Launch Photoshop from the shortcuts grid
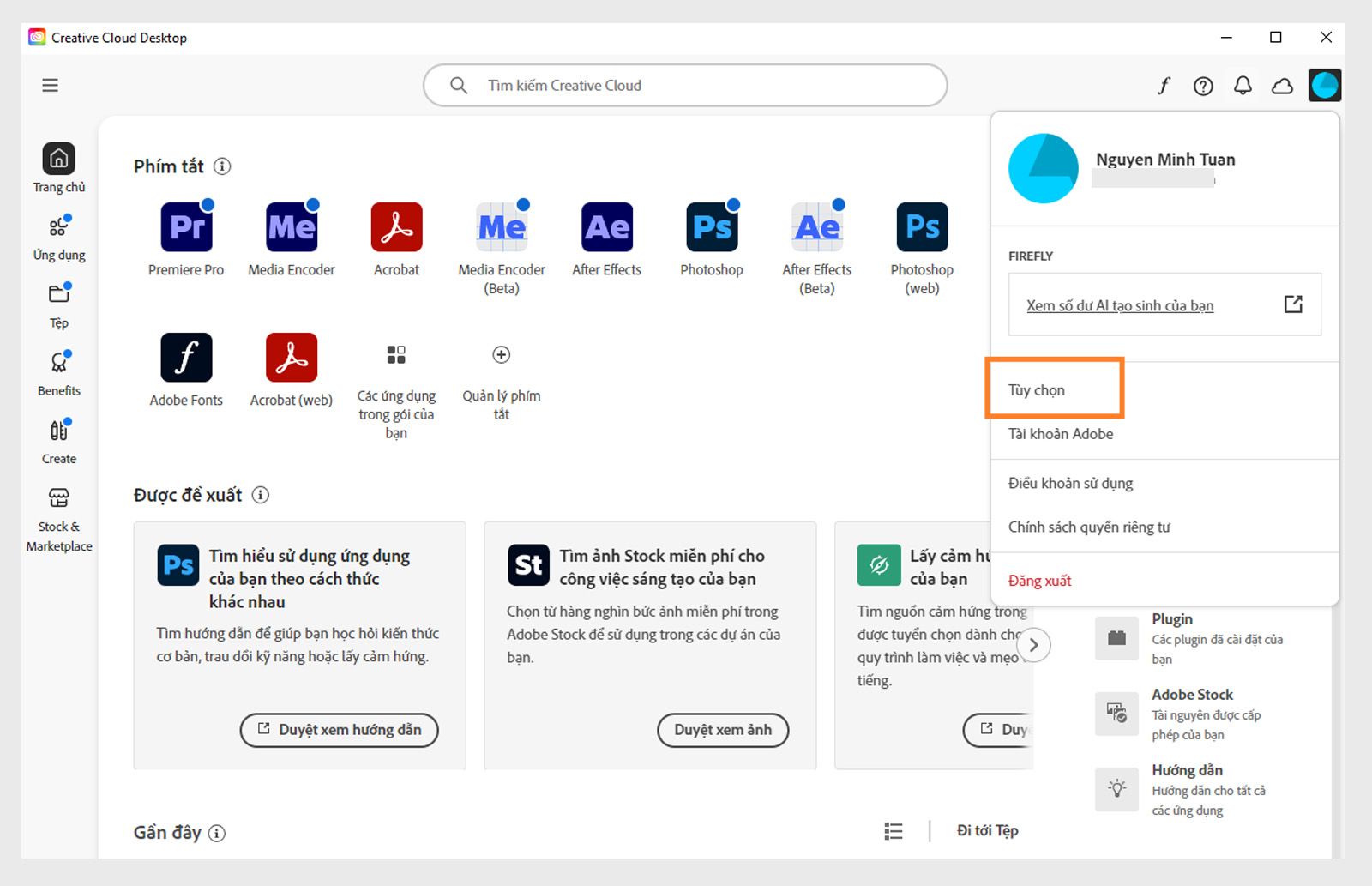The height and width of the screenshot is (886, 1372). (711, 227)
